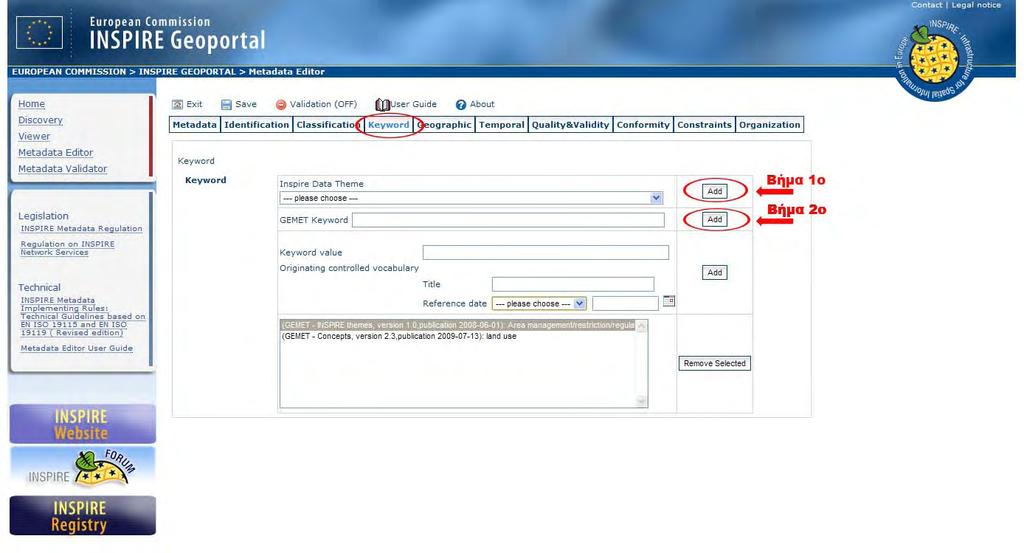Click the Exit toolbar icon
Viewport: 1024px width, 553px height.
coord(177,104)
